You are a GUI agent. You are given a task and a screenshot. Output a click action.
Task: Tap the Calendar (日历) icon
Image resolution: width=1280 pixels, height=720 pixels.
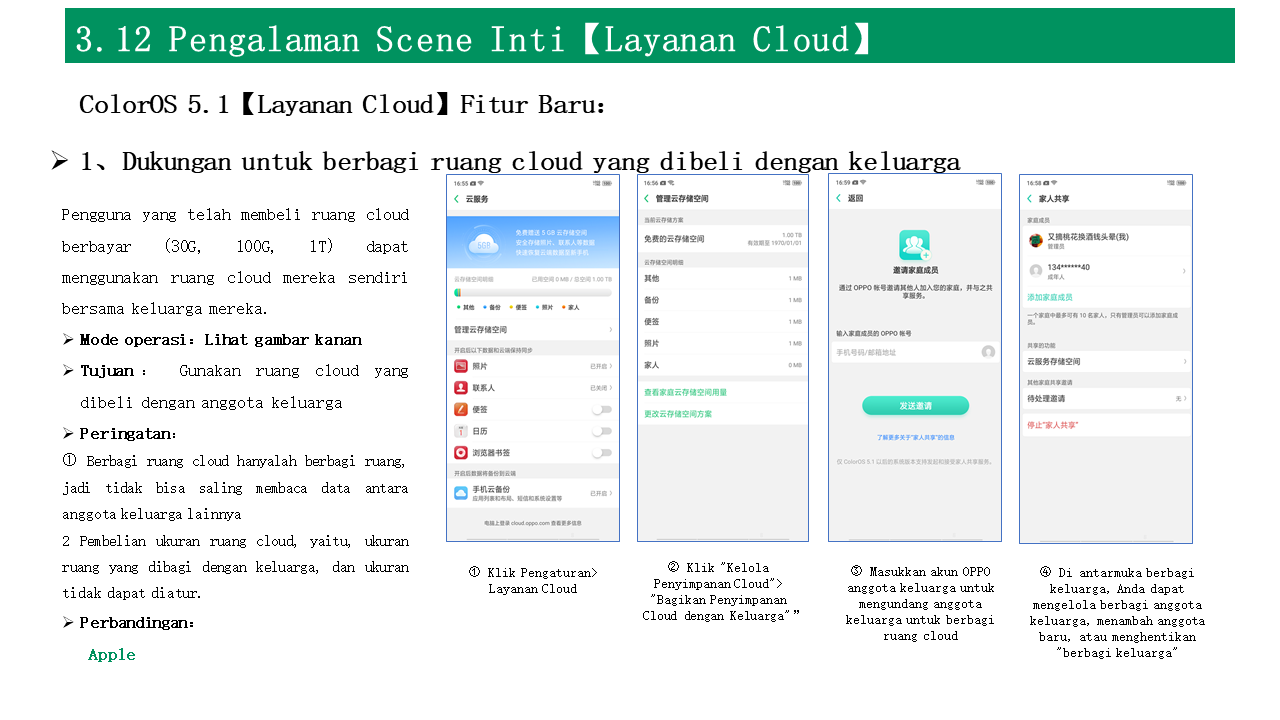(461, 431)
